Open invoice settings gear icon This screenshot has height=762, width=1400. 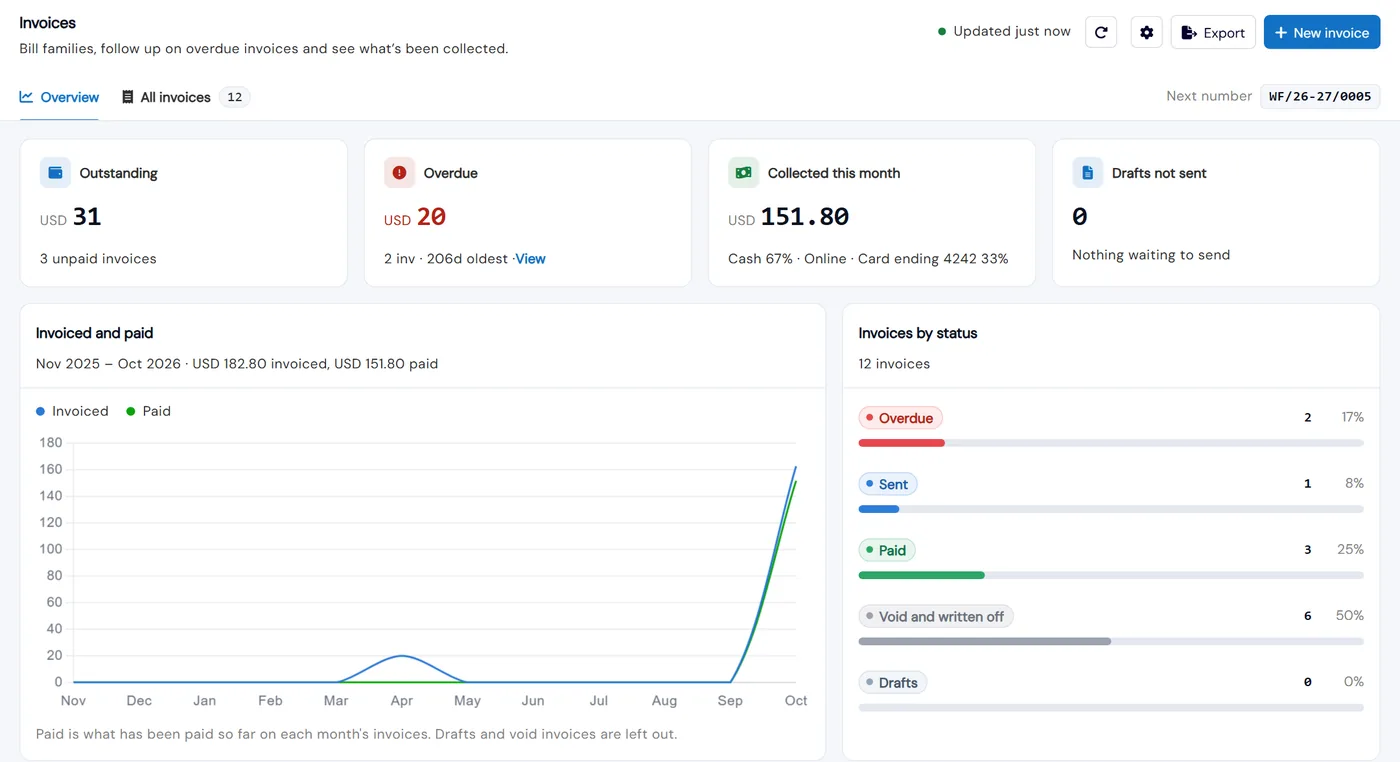click(1147, 32)
